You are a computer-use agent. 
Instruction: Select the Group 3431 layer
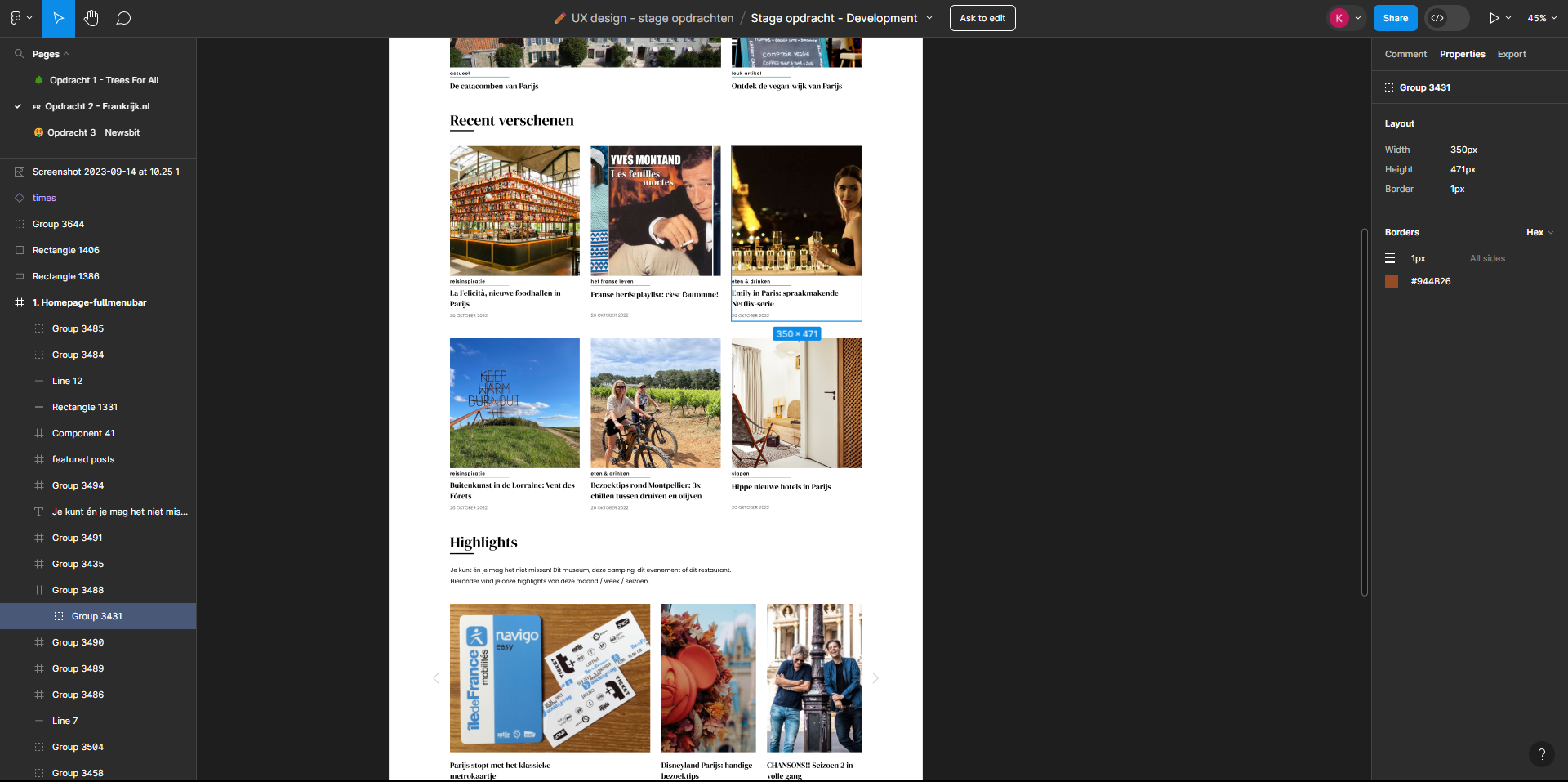(x=98, y=616)
